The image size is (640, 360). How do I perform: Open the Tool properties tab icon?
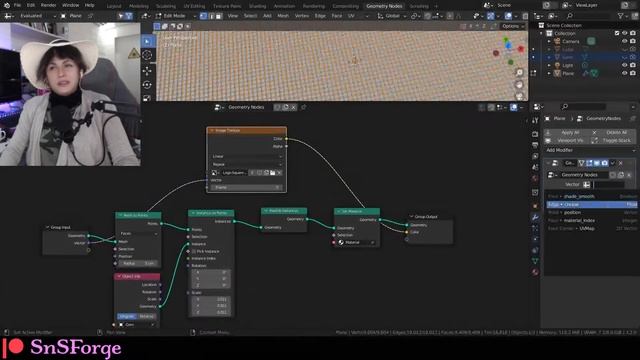pos(535,120)
